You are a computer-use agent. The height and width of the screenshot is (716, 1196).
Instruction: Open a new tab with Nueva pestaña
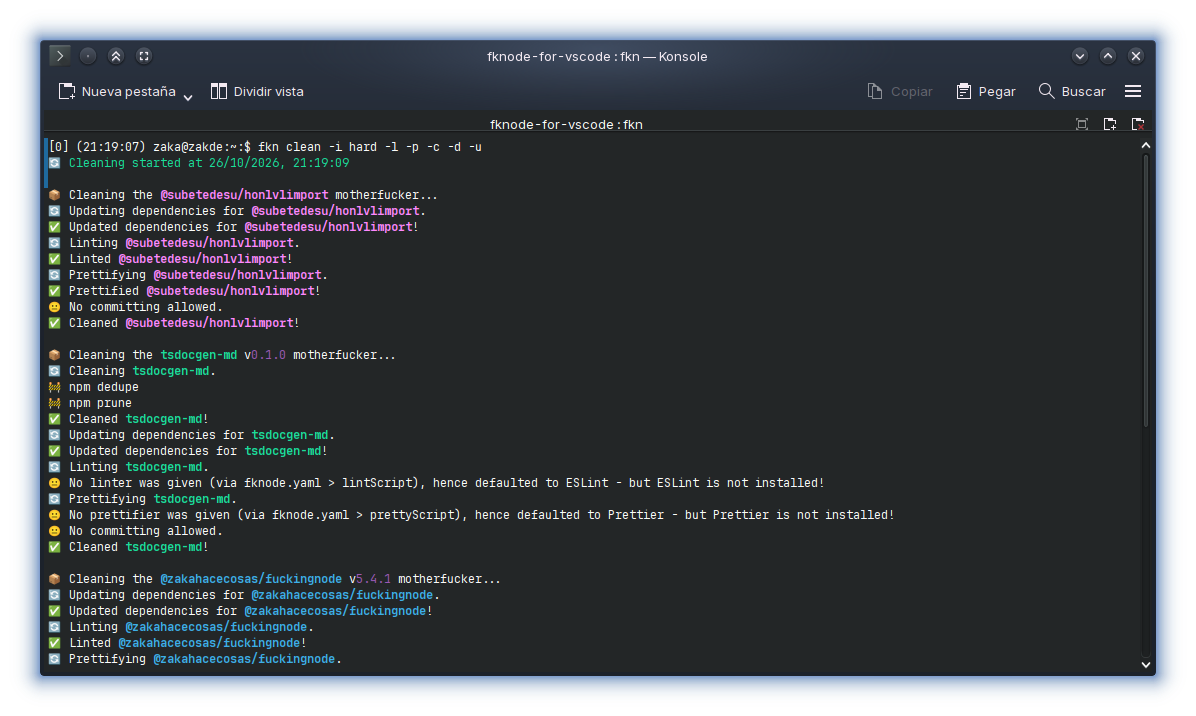[117, 92]
